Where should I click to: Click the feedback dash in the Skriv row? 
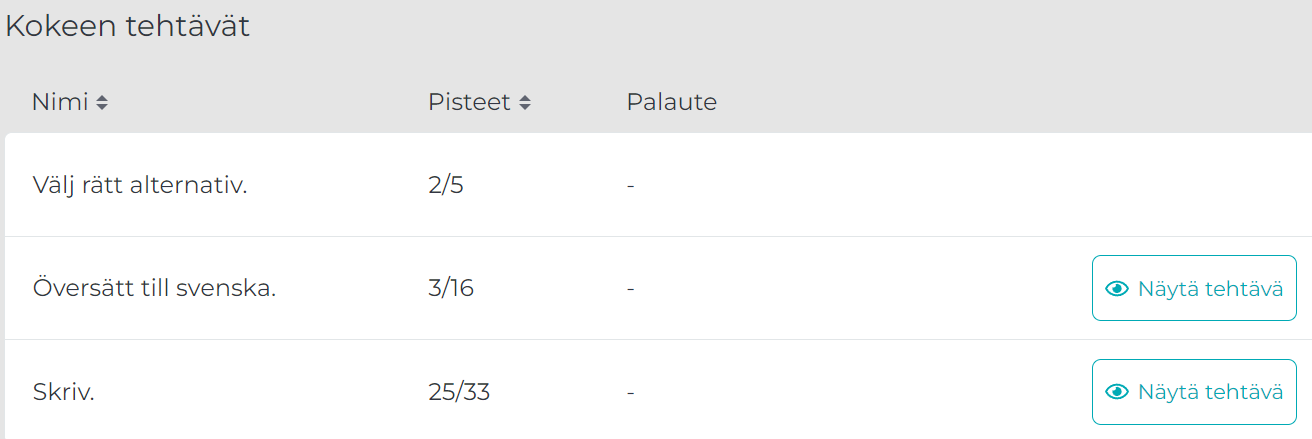(x=631, y=393)
